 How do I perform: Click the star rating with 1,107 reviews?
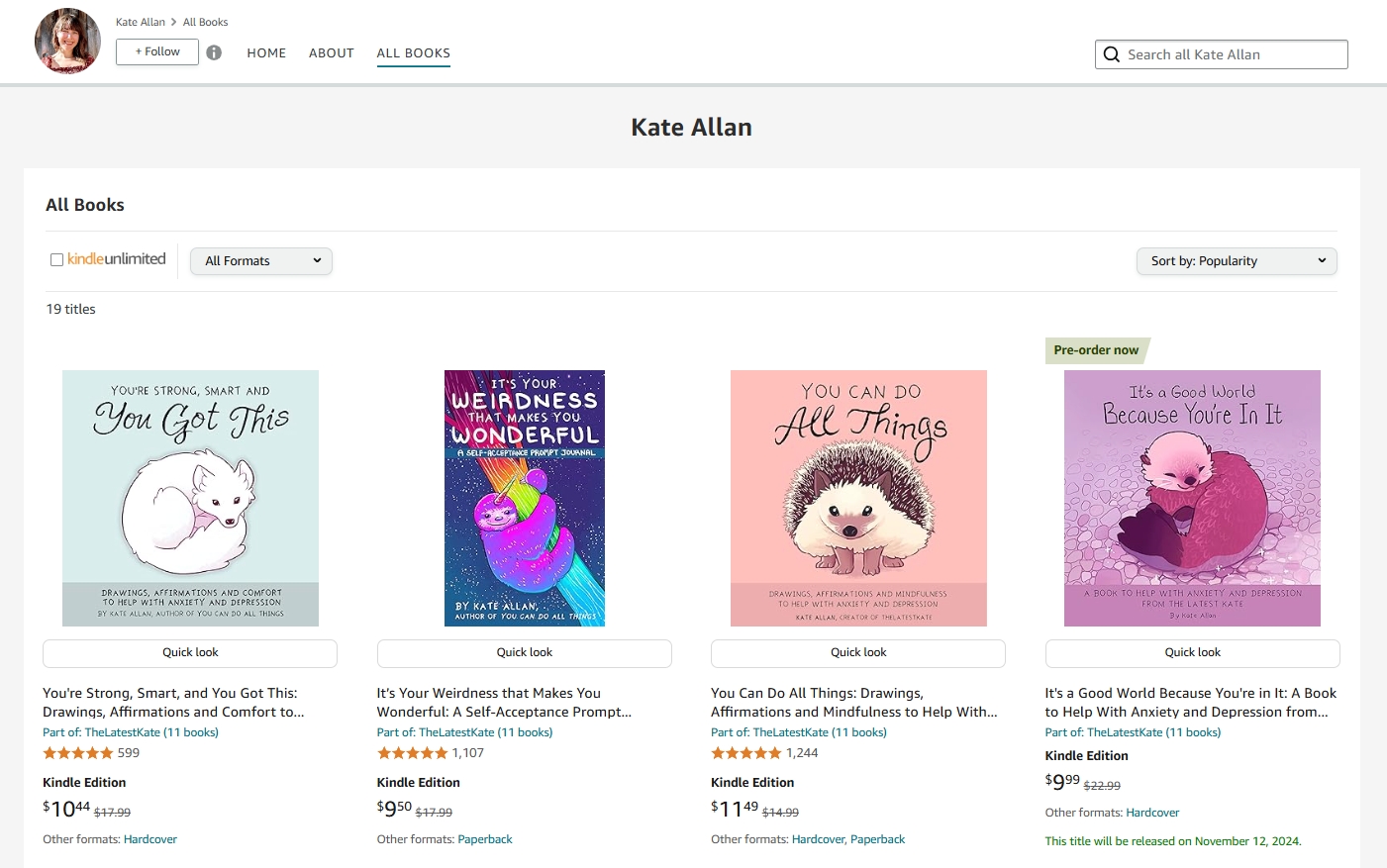[413, 753]
